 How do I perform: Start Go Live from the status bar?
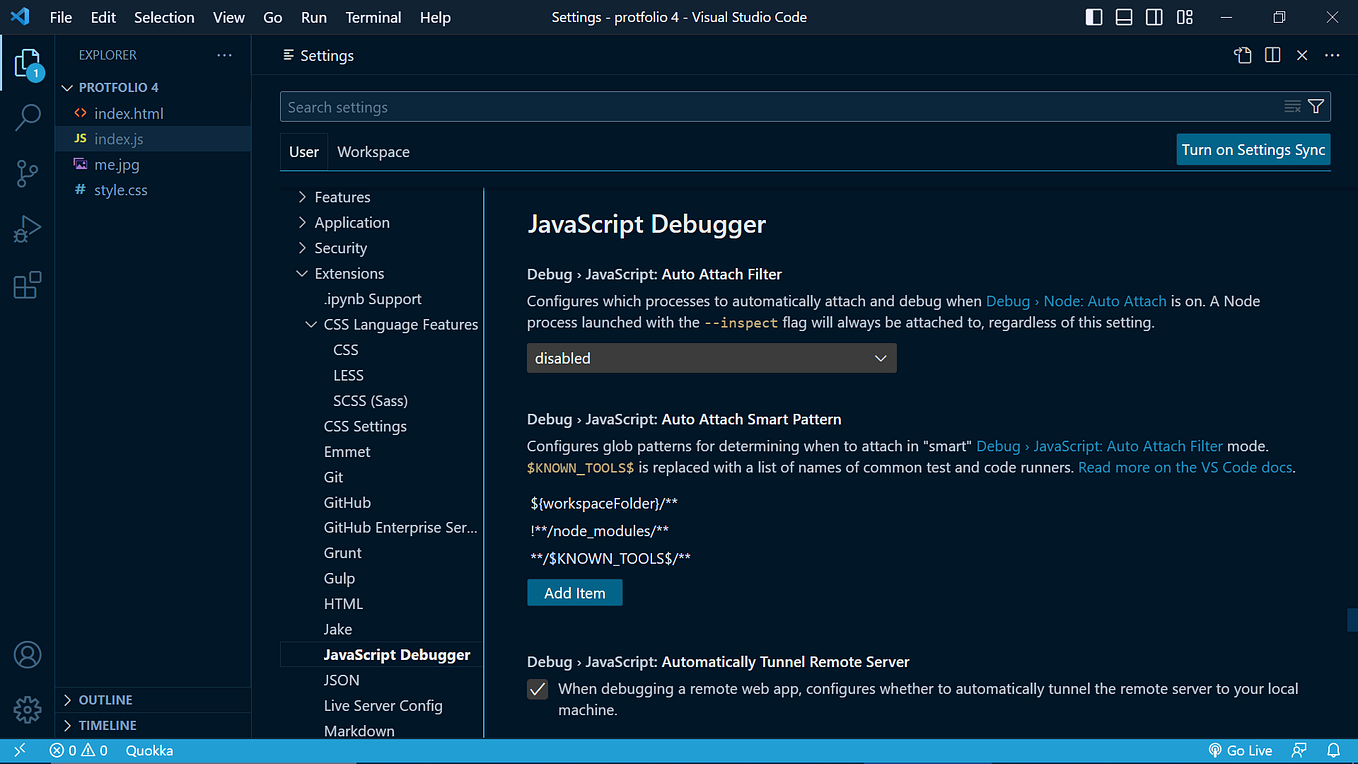point(1240,750)
